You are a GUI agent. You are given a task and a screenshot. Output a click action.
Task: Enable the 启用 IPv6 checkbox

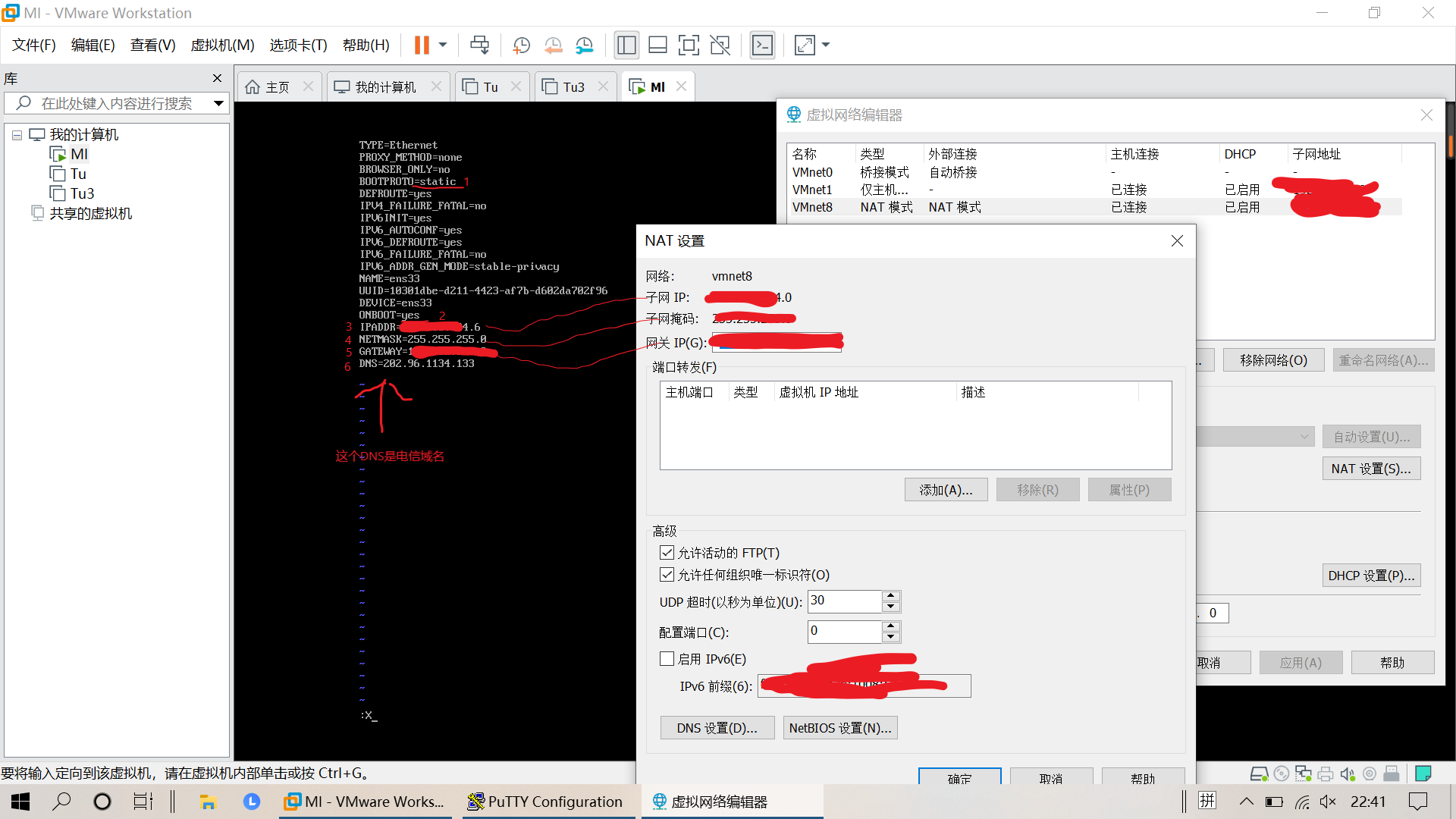click(x=667, y=659)
